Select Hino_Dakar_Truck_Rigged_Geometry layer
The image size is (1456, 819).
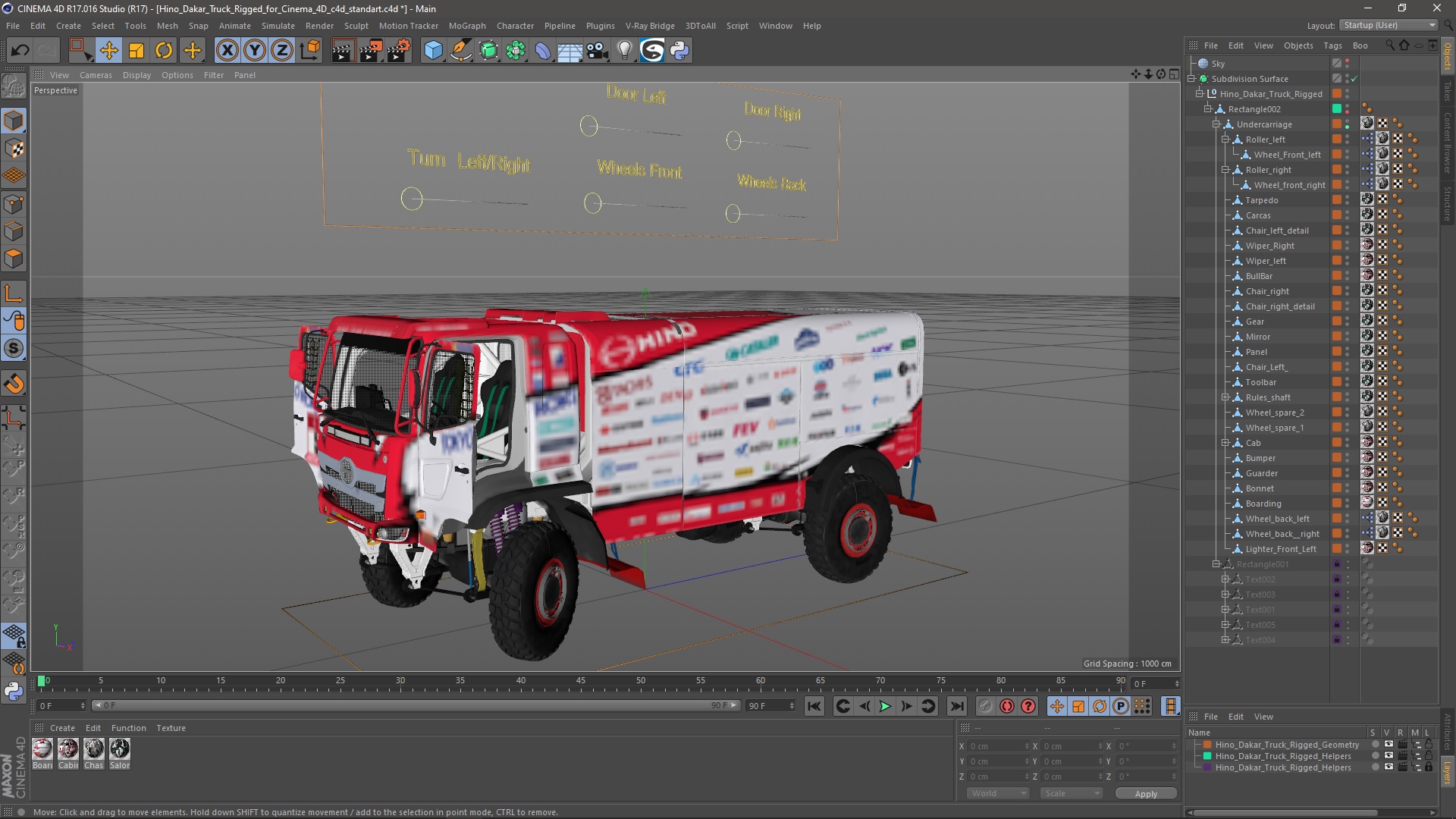click(x=1287, y=745)
